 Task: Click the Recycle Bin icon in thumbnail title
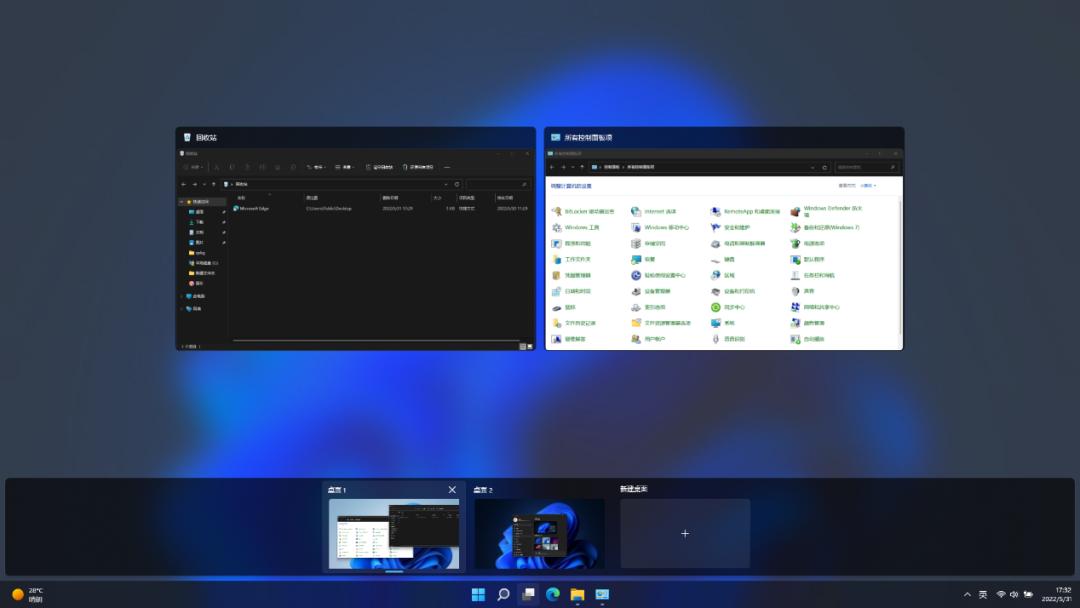tap(186, 138)
